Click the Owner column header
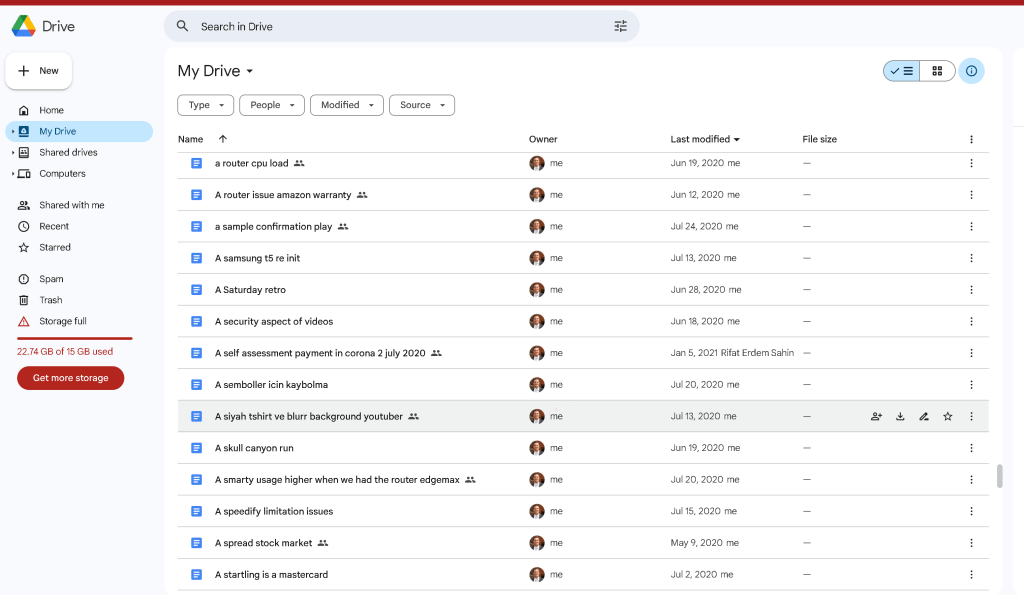Viewport: 1024px width, 595px height. (543, 139)
